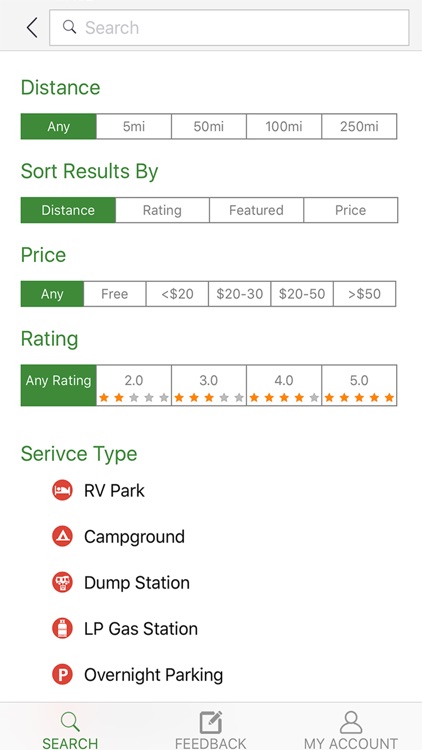Click into the Search input field
This screenshot has width=422, height=750.
click(x=229, y=28)
